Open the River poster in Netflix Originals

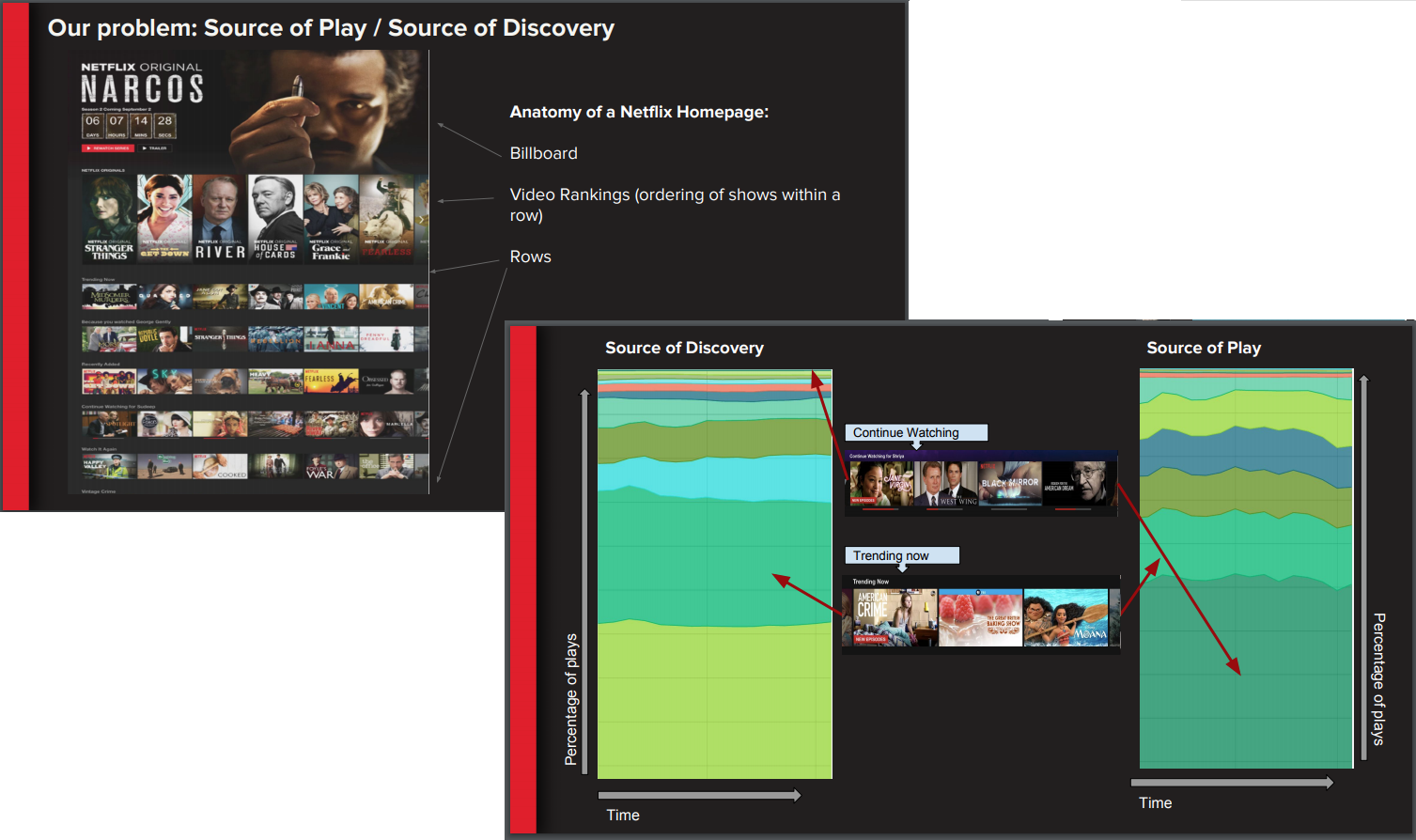(x=220, y=218)
